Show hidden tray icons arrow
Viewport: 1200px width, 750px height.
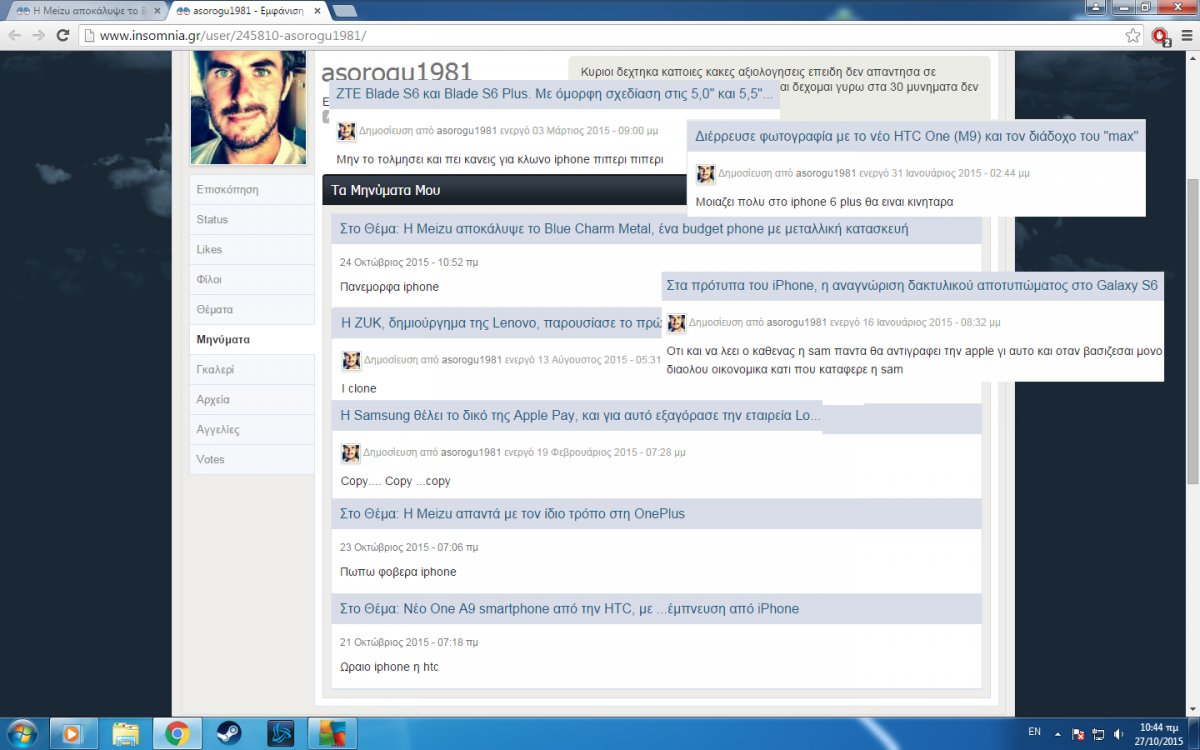pyautogui.click(x=1058, y=733)
